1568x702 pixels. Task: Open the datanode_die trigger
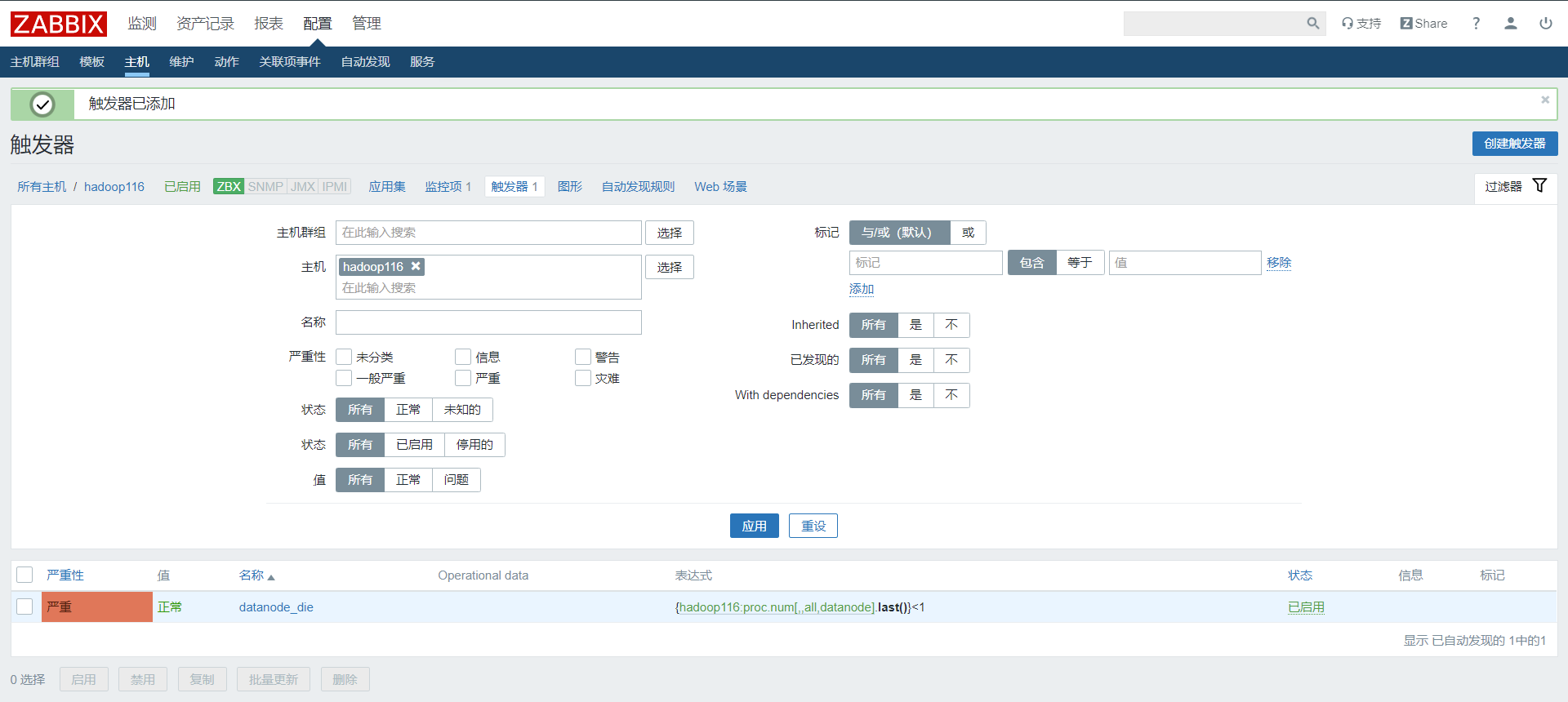[276, 607]
